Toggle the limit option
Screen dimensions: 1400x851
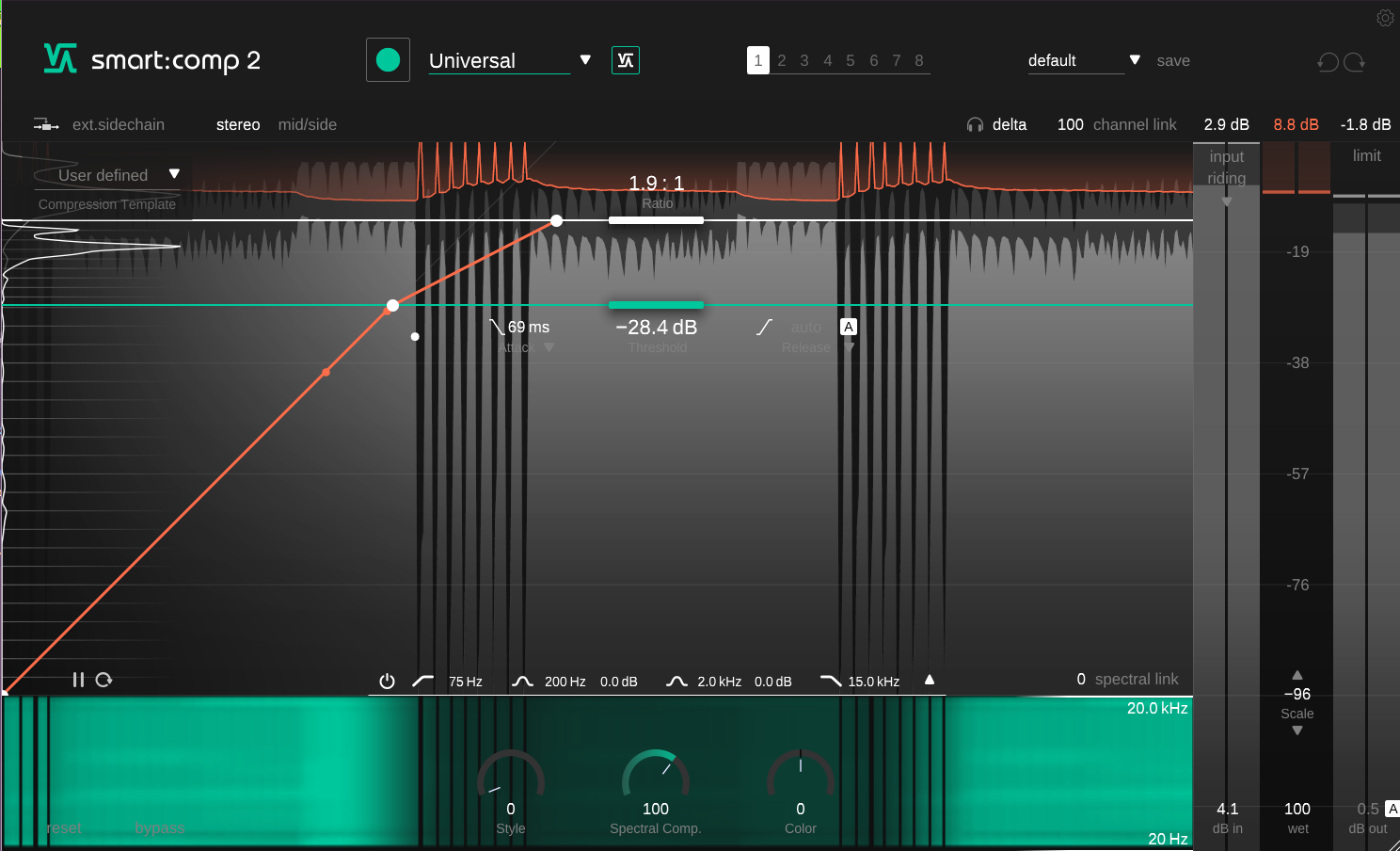click(x=1366, y=156)
